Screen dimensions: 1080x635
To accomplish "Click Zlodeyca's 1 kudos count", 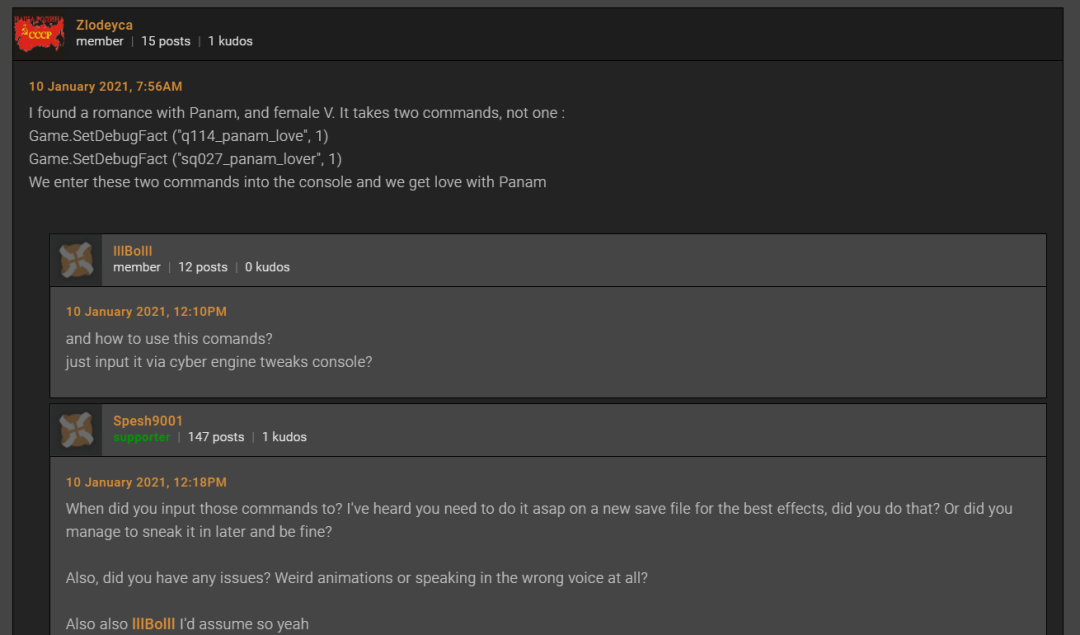I will pos(230,41).
